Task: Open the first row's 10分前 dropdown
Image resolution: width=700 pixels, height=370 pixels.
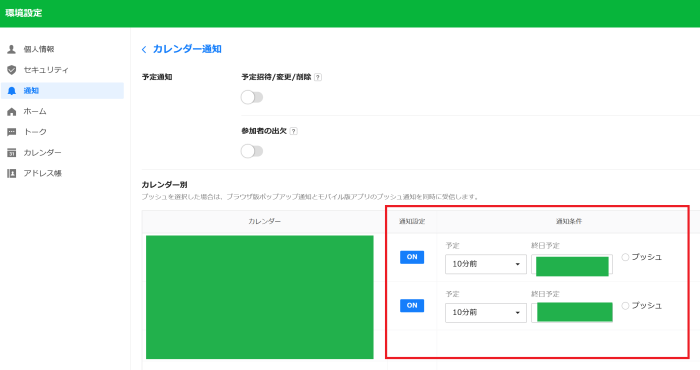Action: [x=486, y=264]
